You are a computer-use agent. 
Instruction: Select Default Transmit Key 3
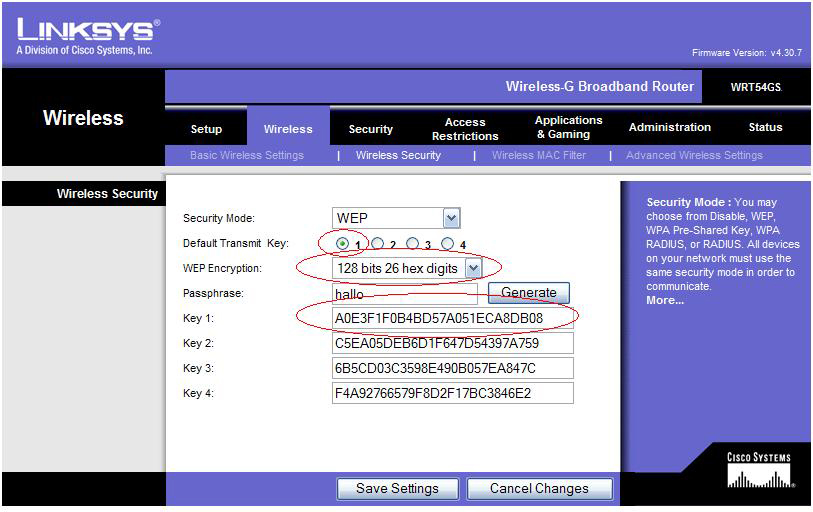[x=412, y=243]
